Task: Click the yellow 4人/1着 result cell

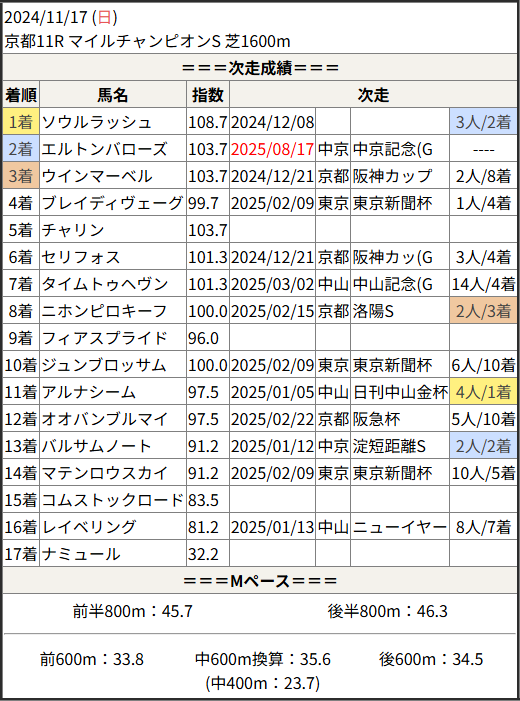Action: tap(483, 392)
